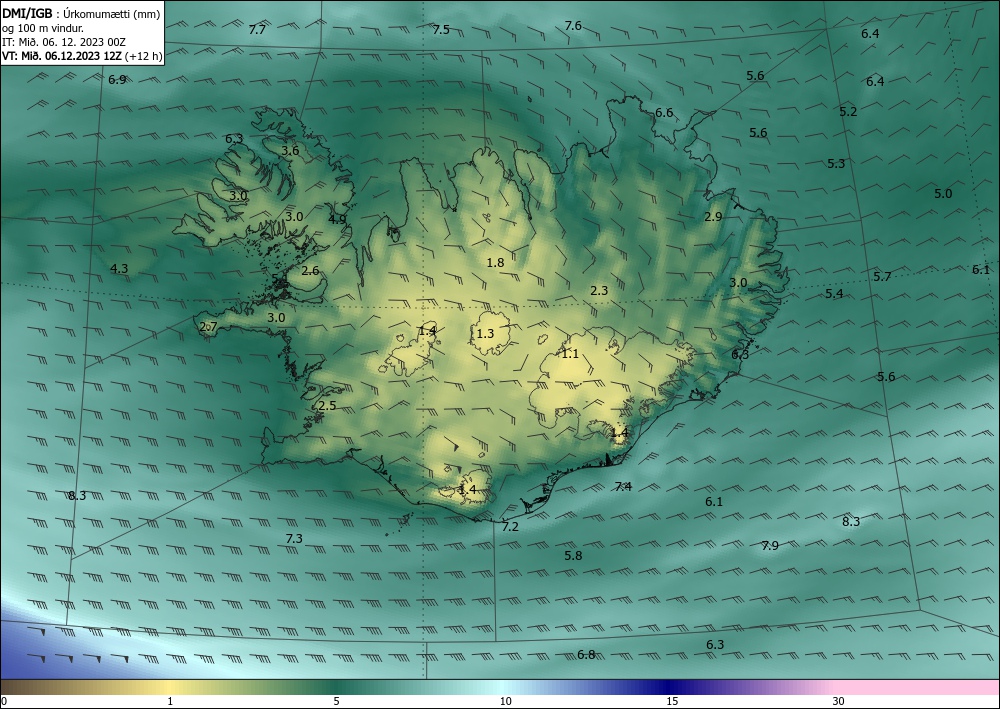Screen dimensions: 1000x709
Task: Click the 7.9 value in southeast ocean
Action: pyautogui.click(x=770, y=545)
